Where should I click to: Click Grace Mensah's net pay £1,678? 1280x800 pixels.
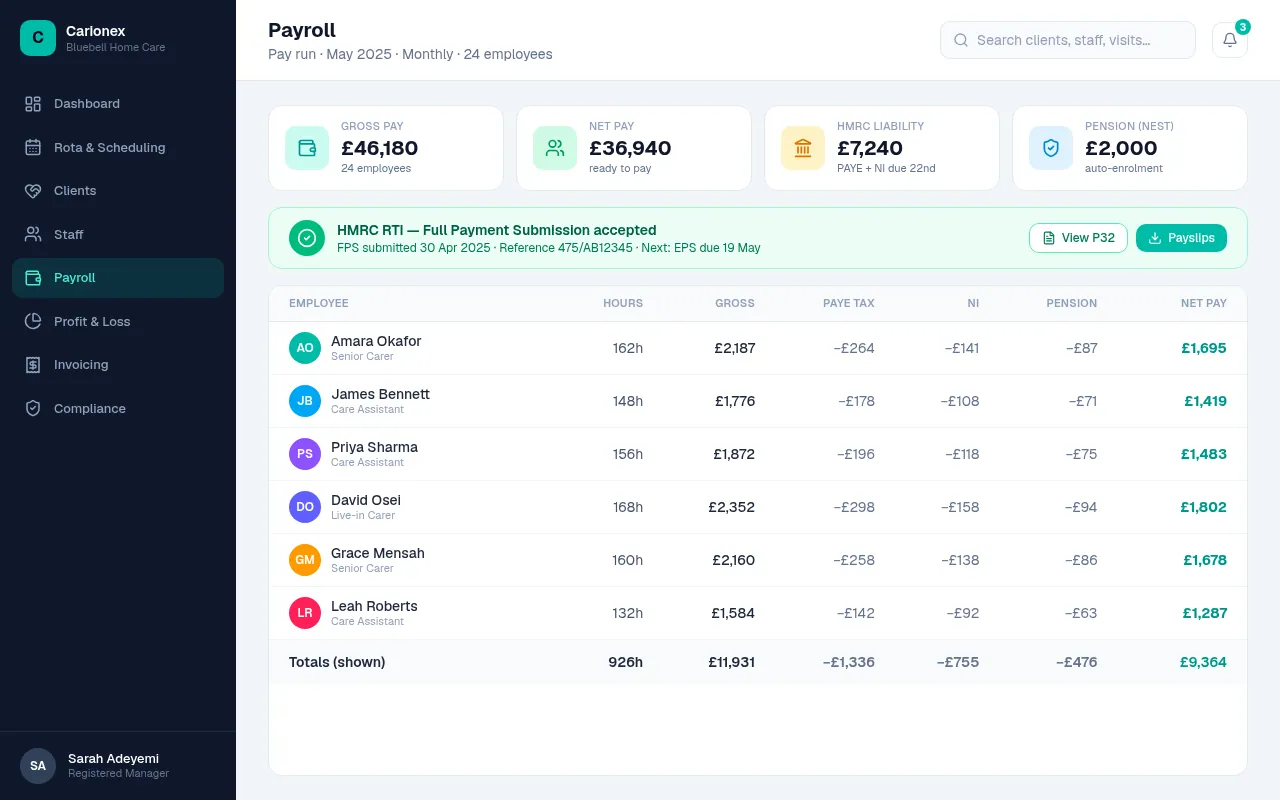(1205, 560)
